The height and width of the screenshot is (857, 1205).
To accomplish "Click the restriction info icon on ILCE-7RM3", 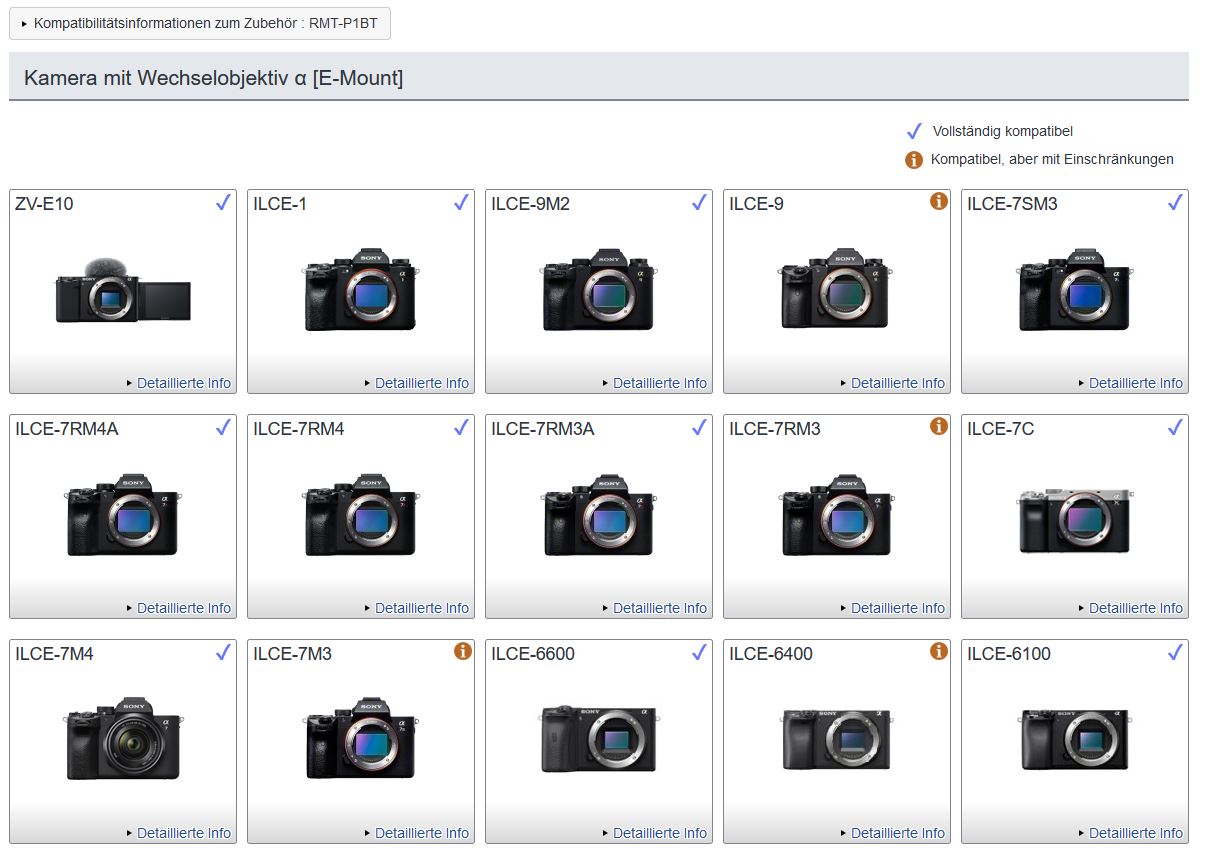I will pyautogui.click(x=938, y=426).
